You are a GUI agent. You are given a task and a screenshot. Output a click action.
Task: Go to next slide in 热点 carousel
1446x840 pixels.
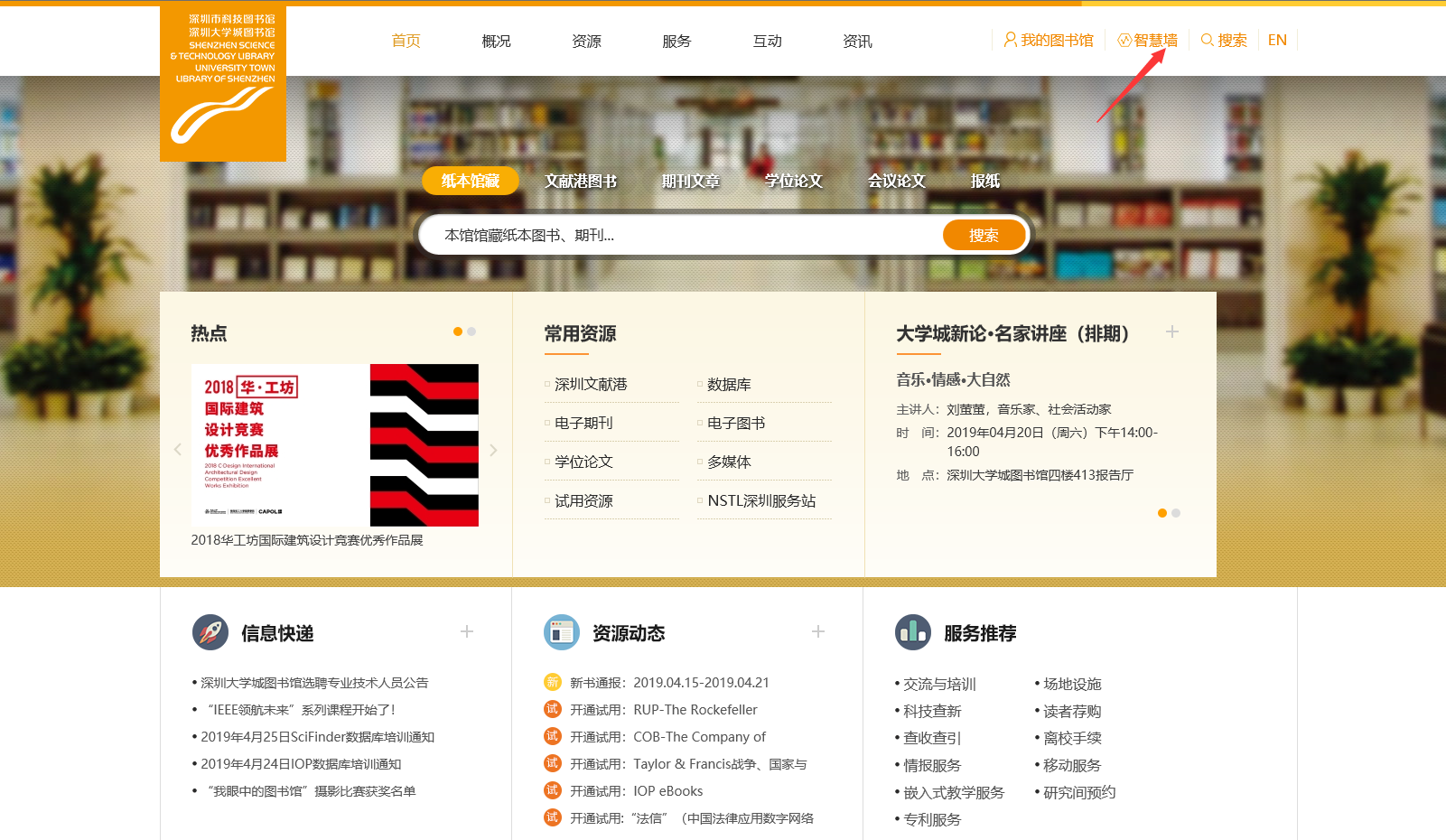coord(493,450)
